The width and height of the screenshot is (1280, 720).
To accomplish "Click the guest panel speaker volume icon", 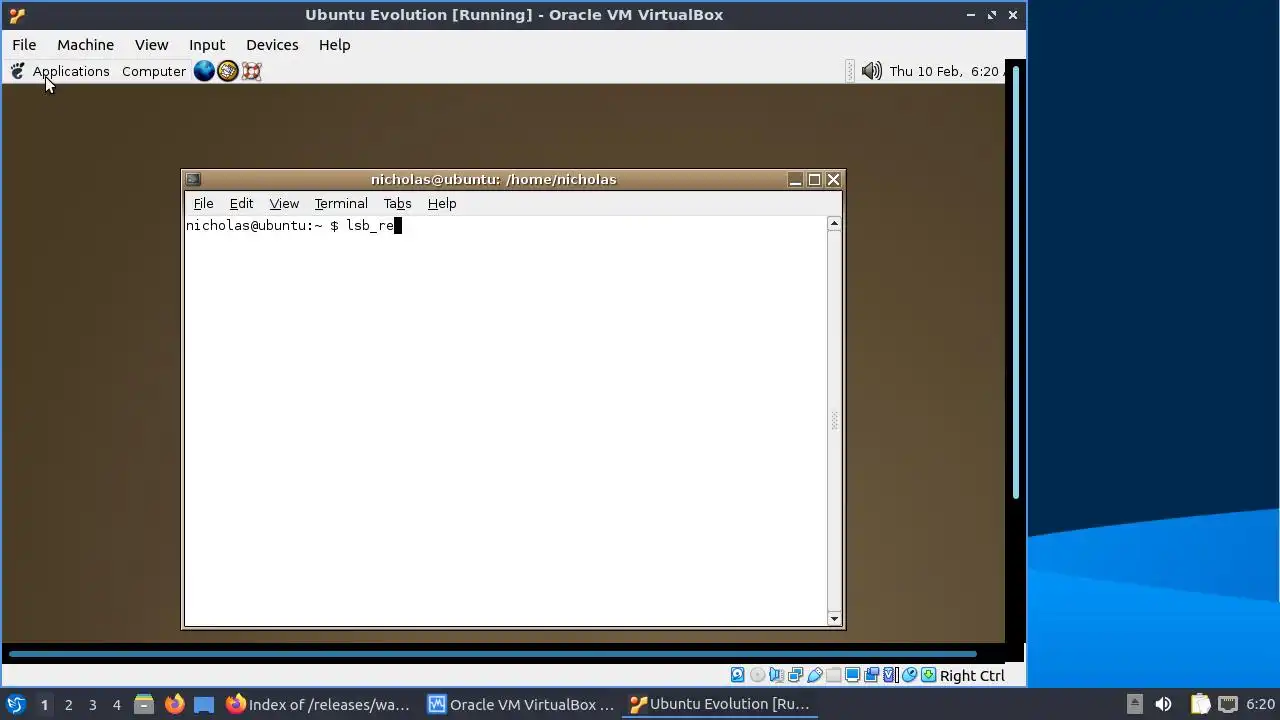I will [x=871, y=71].
